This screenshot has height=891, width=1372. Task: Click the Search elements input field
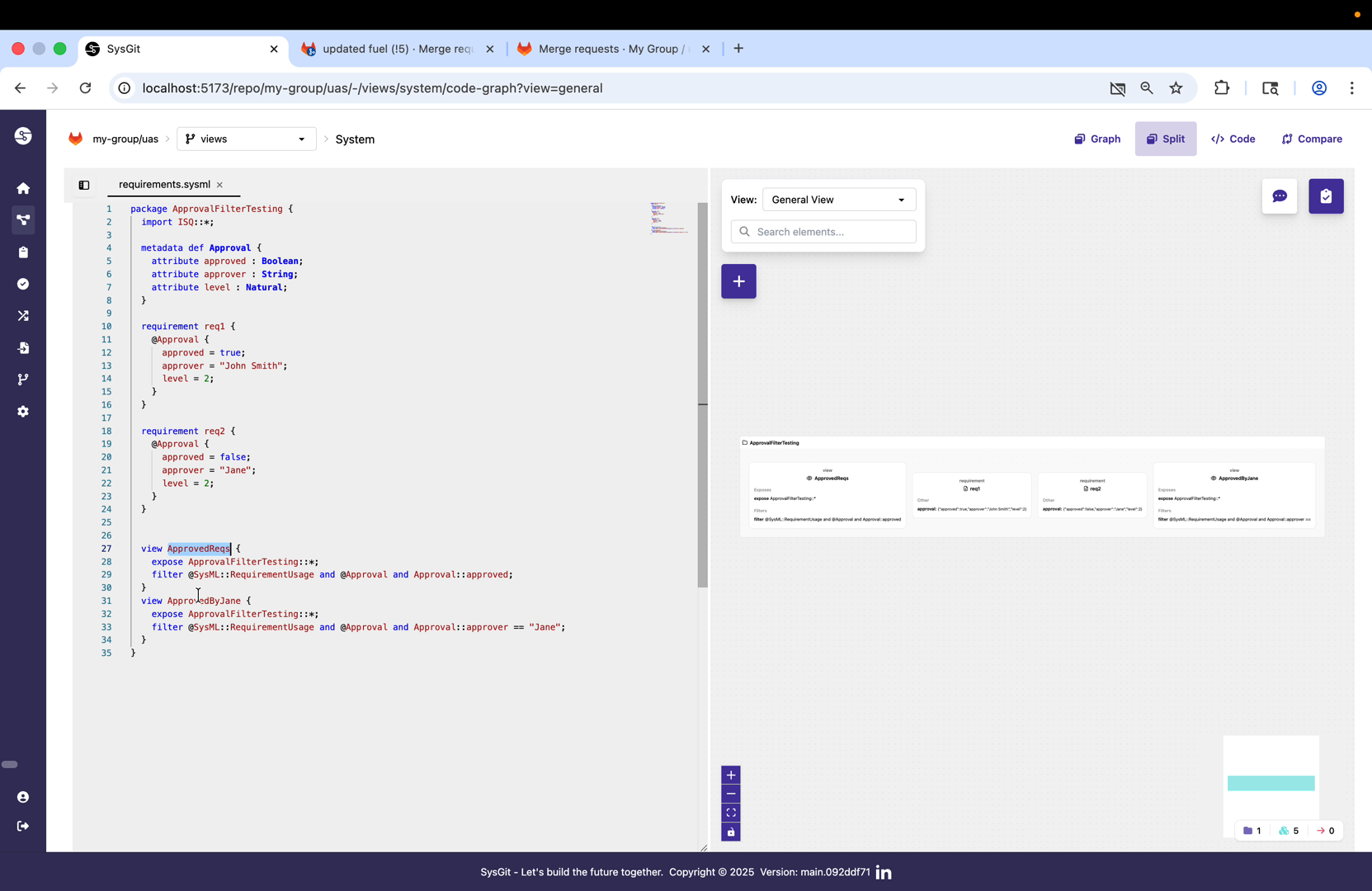[823, 232]
